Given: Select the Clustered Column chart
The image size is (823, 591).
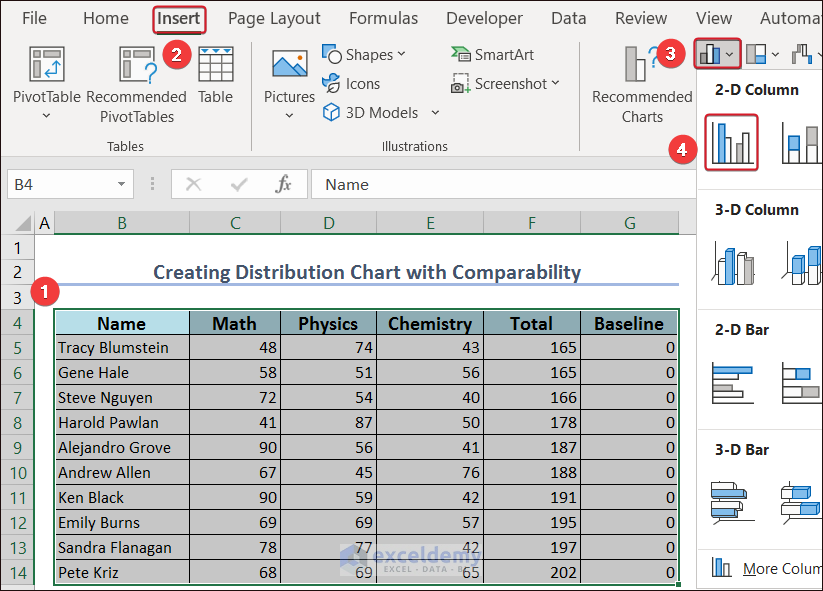Looking at the screenshot, I should point(731,142).
